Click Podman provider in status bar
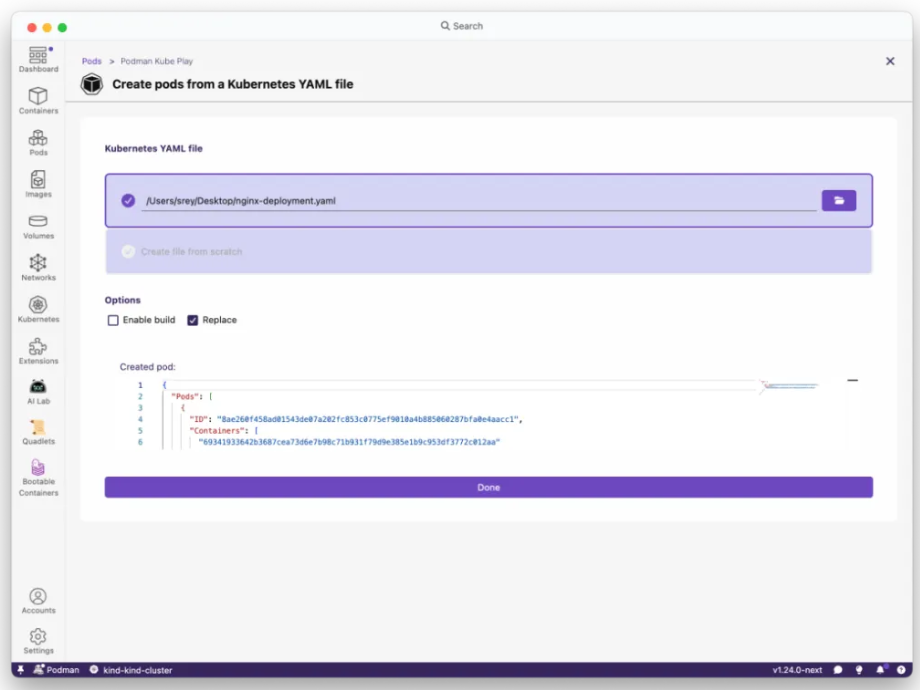 (56, 669)
